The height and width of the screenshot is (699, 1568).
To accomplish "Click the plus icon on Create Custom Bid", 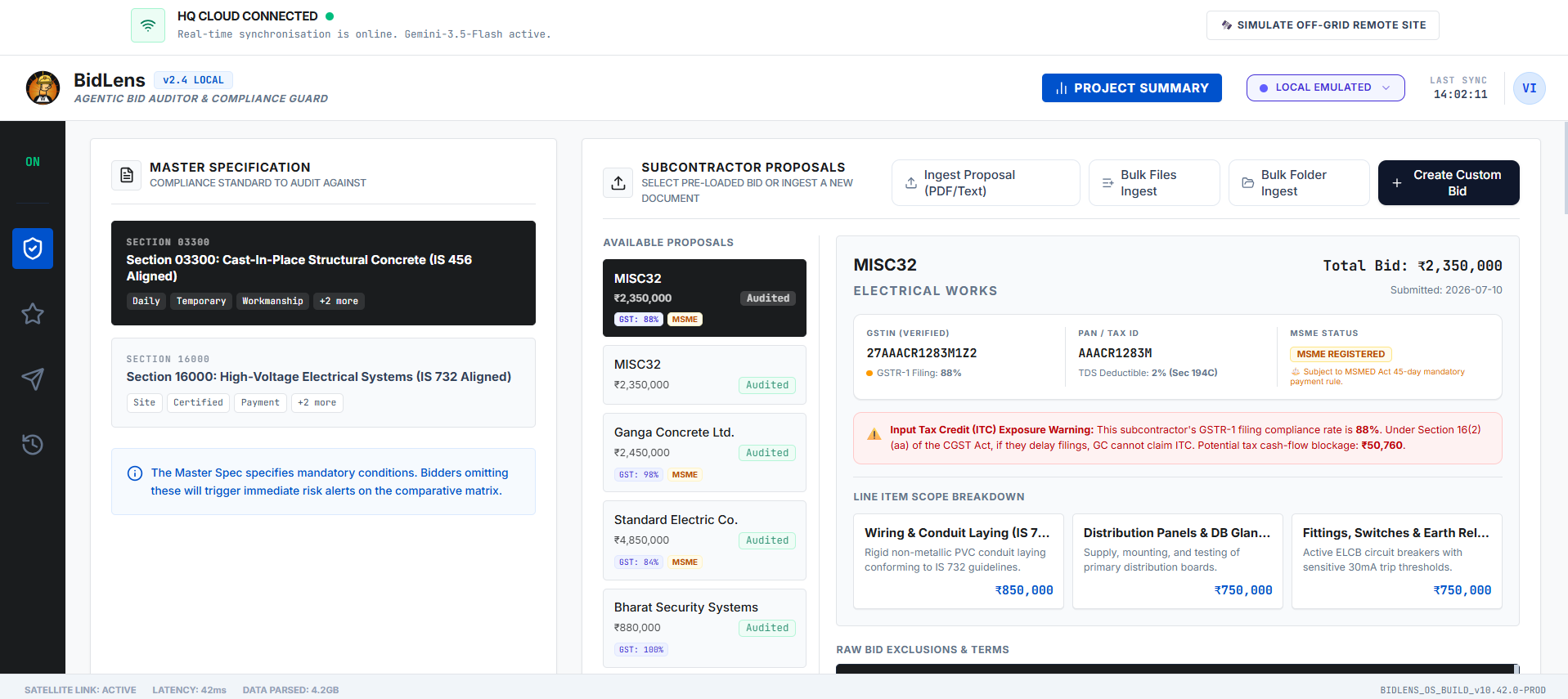I will pos(1397,183).
